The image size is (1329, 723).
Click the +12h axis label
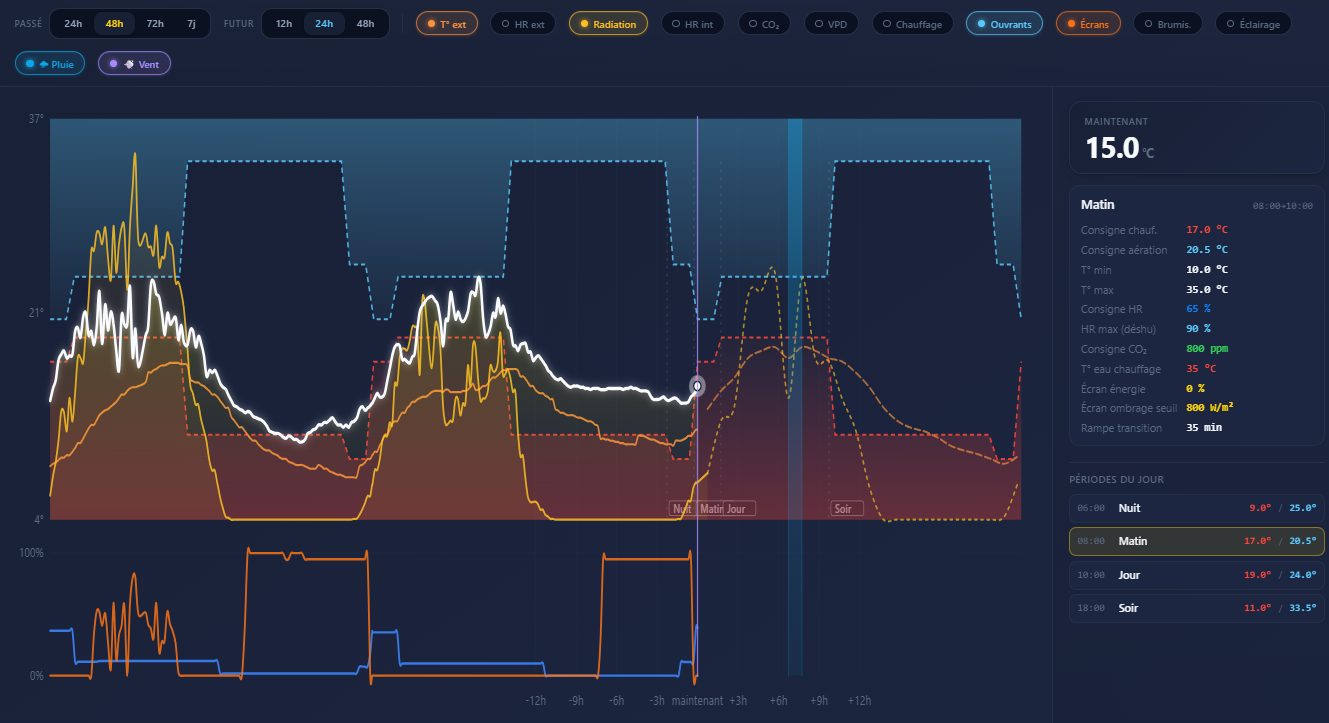(x=860, y=701)
